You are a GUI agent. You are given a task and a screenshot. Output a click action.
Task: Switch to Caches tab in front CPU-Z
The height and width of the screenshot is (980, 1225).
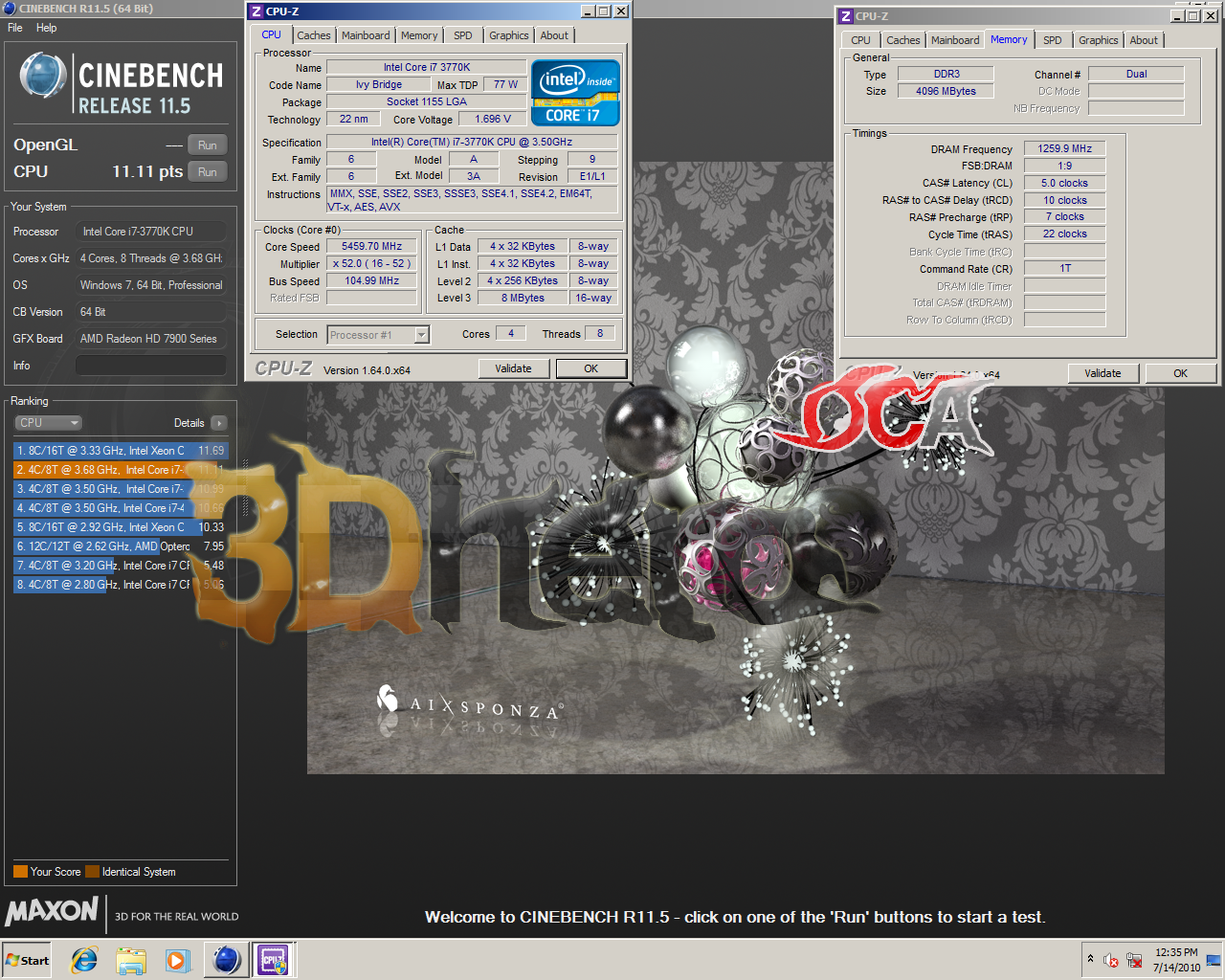pyautogui.click(x=314, y=35)
